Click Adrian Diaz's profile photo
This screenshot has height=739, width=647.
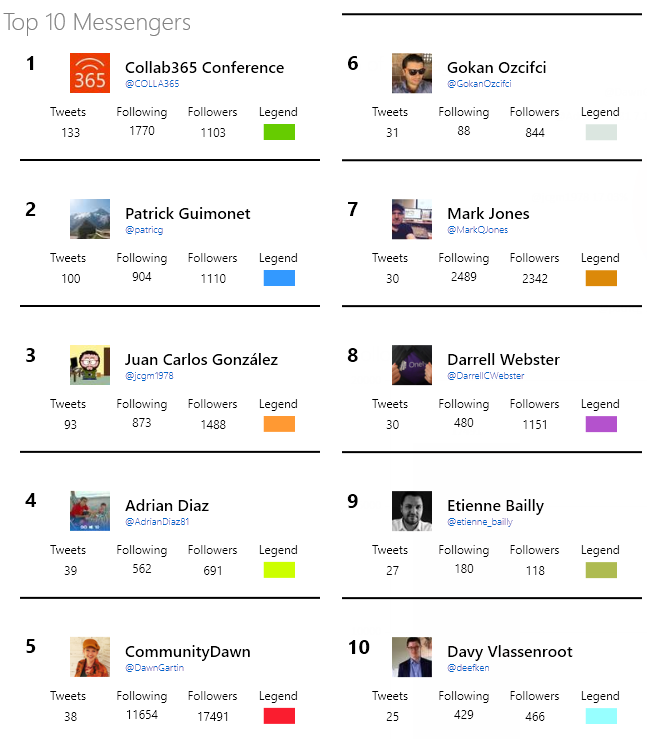click(x=90, y=511)
